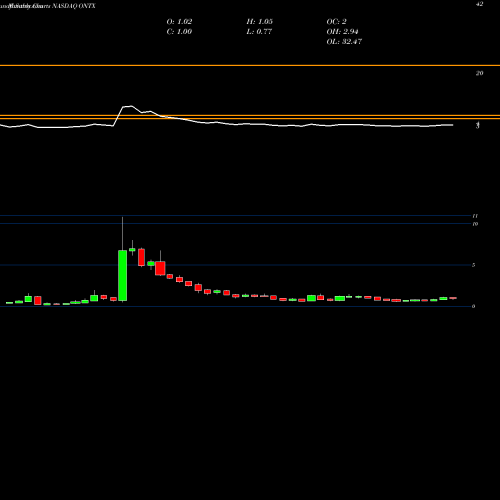Select the low value 'L: 0.77'
Image resolution: width=500 pixels, height=500 pixels.
tap(259, 32)
